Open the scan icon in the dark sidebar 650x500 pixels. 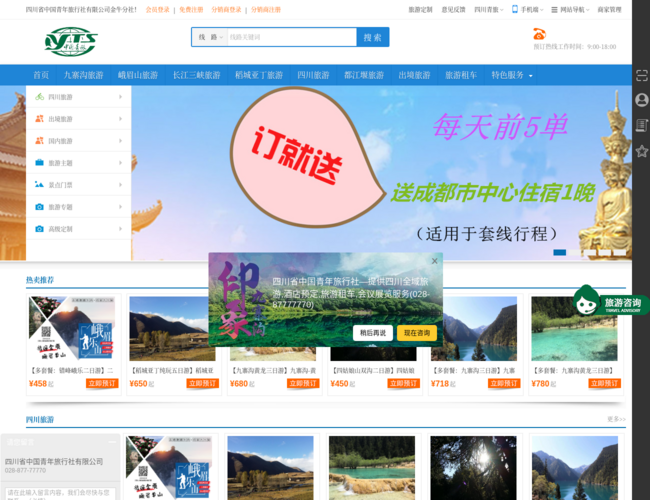coord(641,75)
